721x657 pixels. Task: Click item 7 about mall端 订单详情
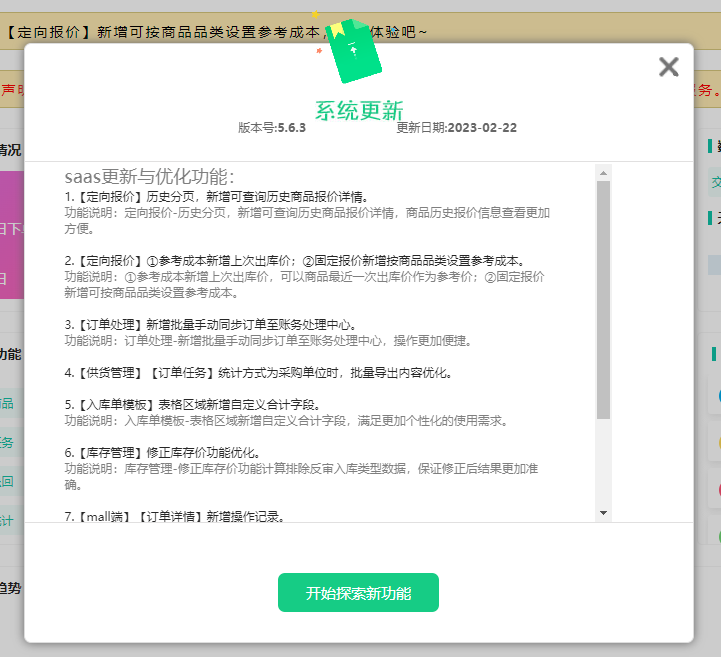[175, 517]
